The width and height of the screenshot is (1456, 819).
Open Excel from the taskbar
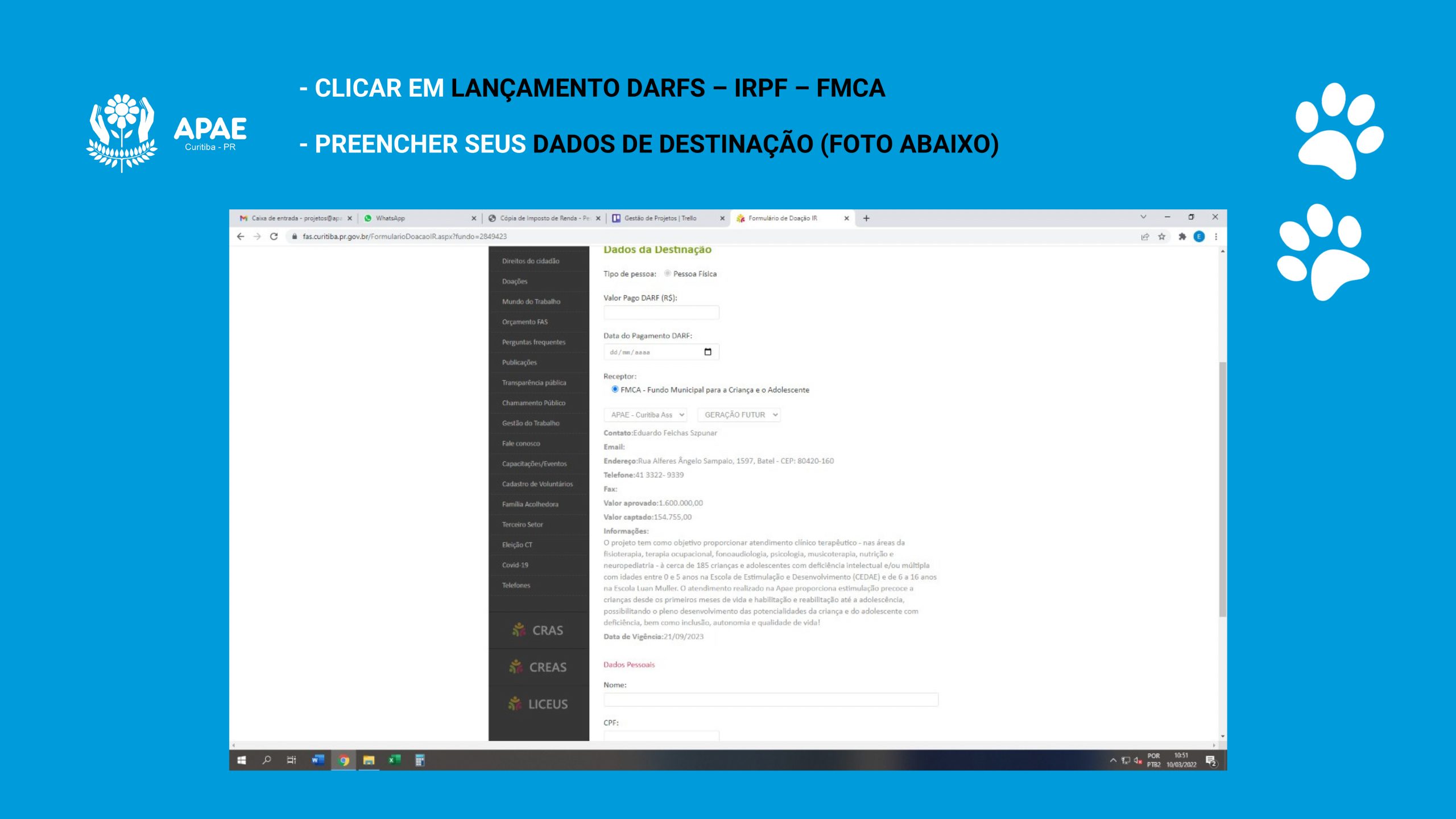pos(394,760)
